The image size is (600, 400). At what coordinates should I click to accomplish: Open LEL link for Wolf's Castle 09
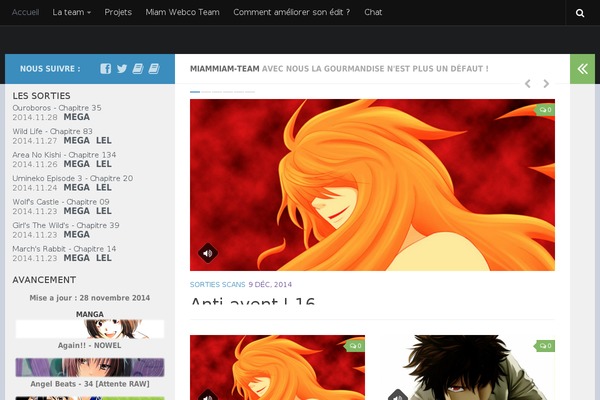click(x=104, y=211)
